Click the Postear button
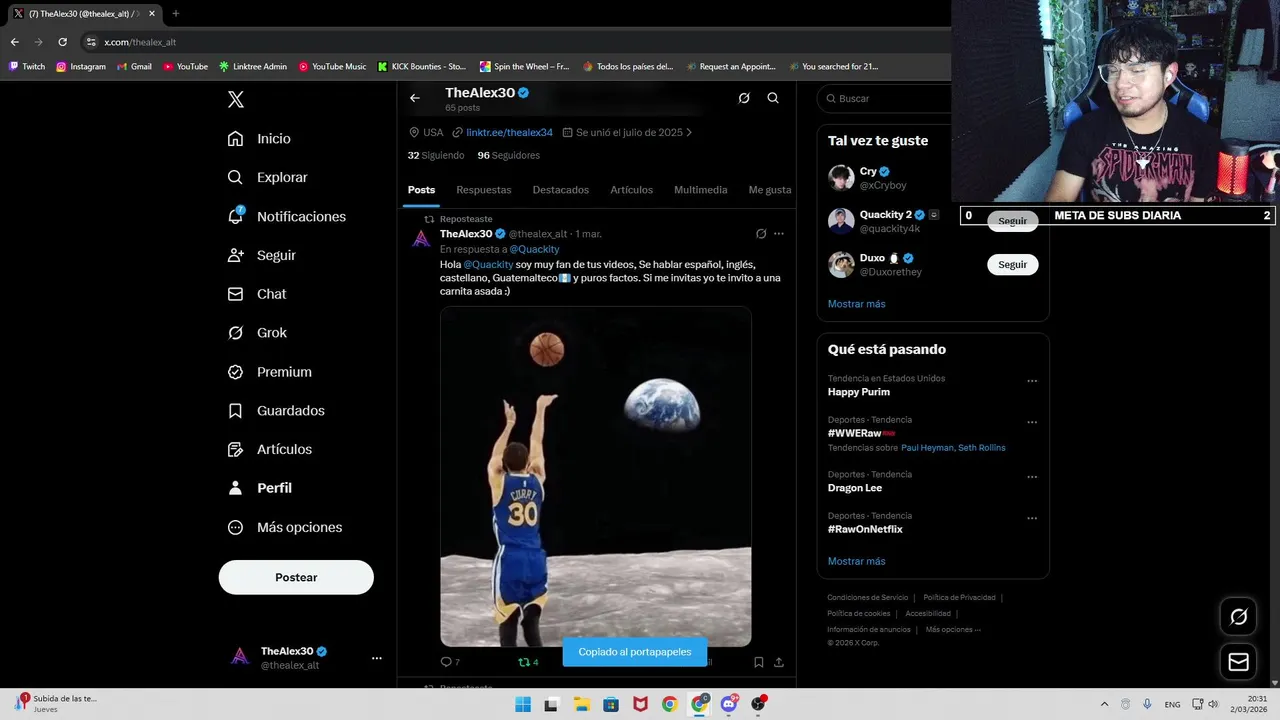This screenshot has height=720, width=1280. tap(296, 577)
